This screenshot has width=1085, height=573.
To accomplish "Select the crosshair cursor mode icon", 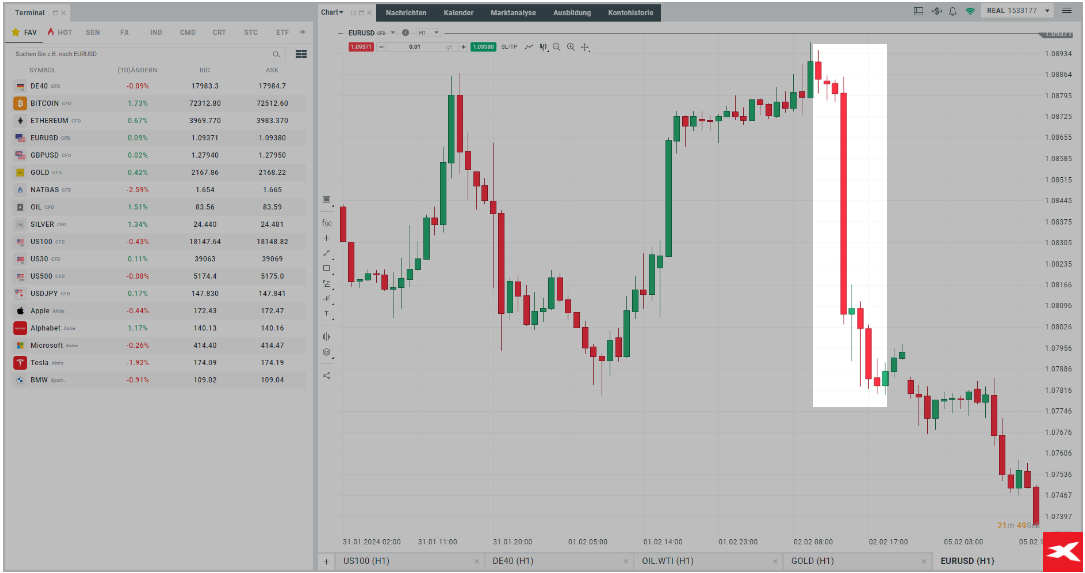I will 585,47.
